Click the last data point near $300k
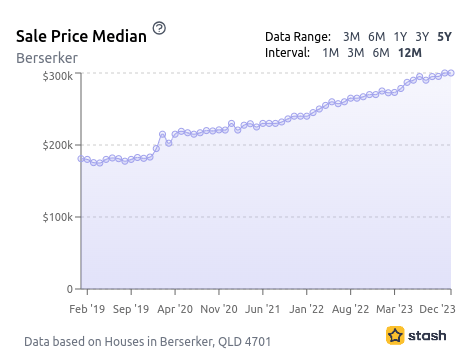The image size is (472, 363). pos(451,73)
